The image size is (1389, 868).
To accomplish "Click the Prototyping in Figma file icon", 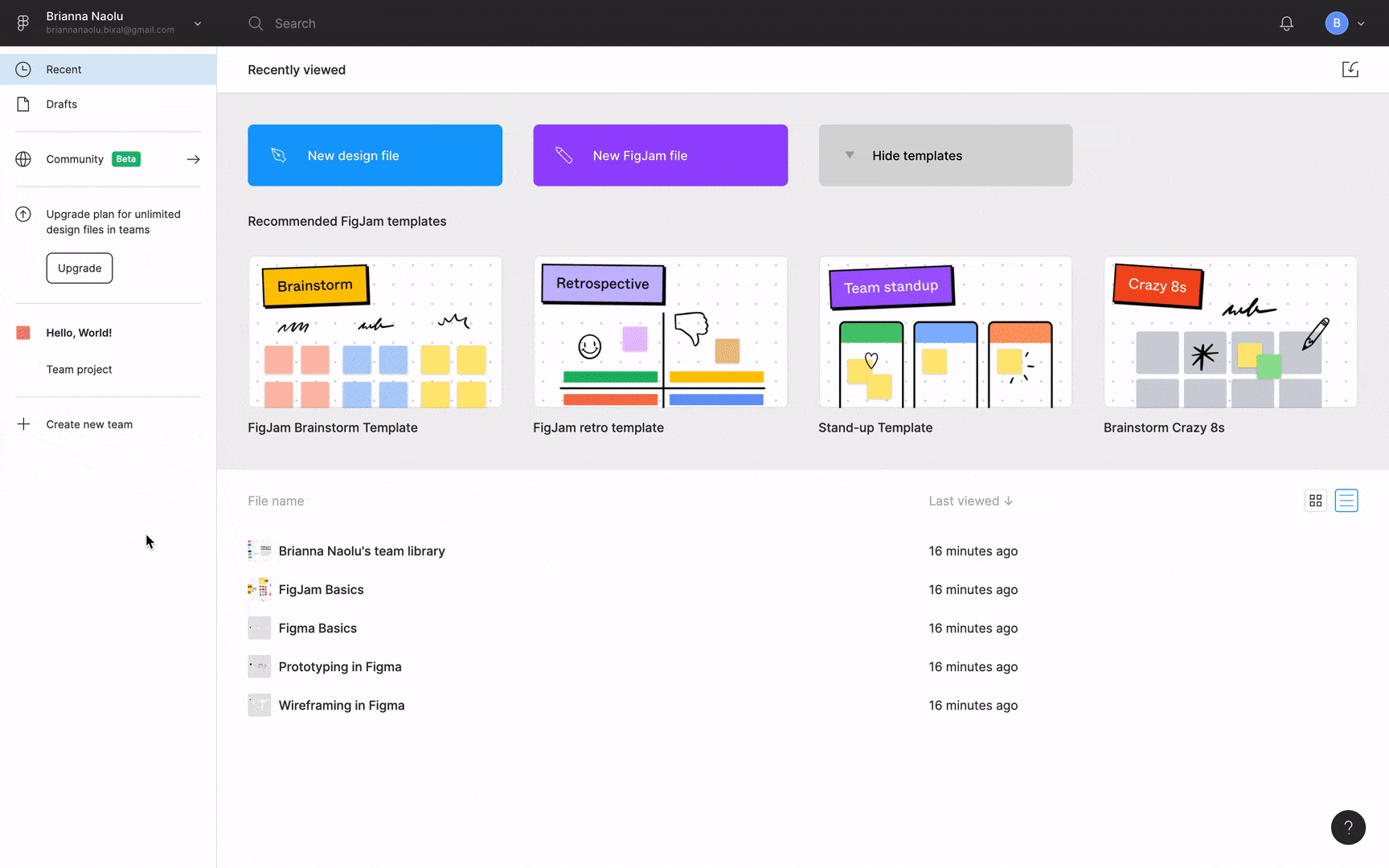I will tap(260, 666).
